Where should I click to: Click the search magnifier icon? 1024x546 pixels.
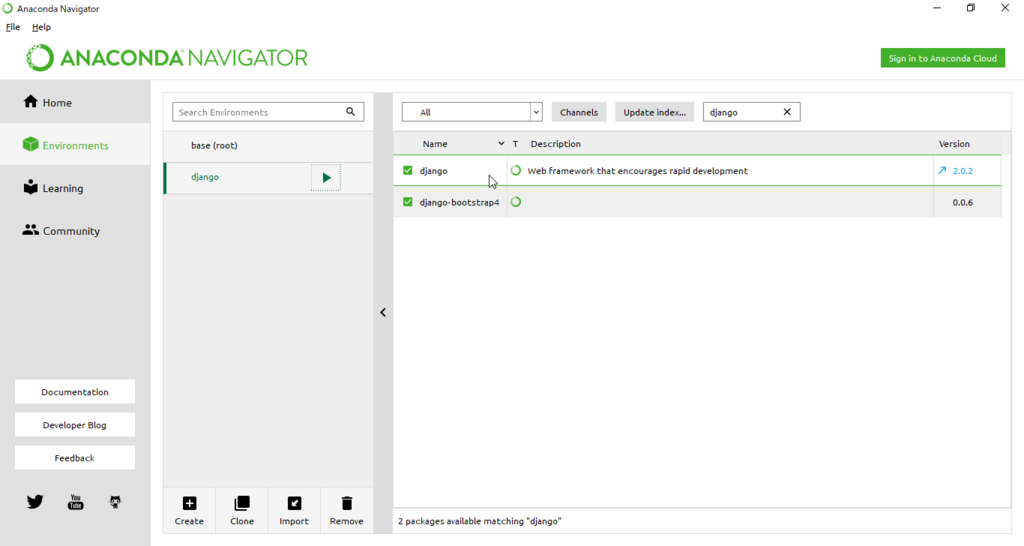[x=351, y=112]
